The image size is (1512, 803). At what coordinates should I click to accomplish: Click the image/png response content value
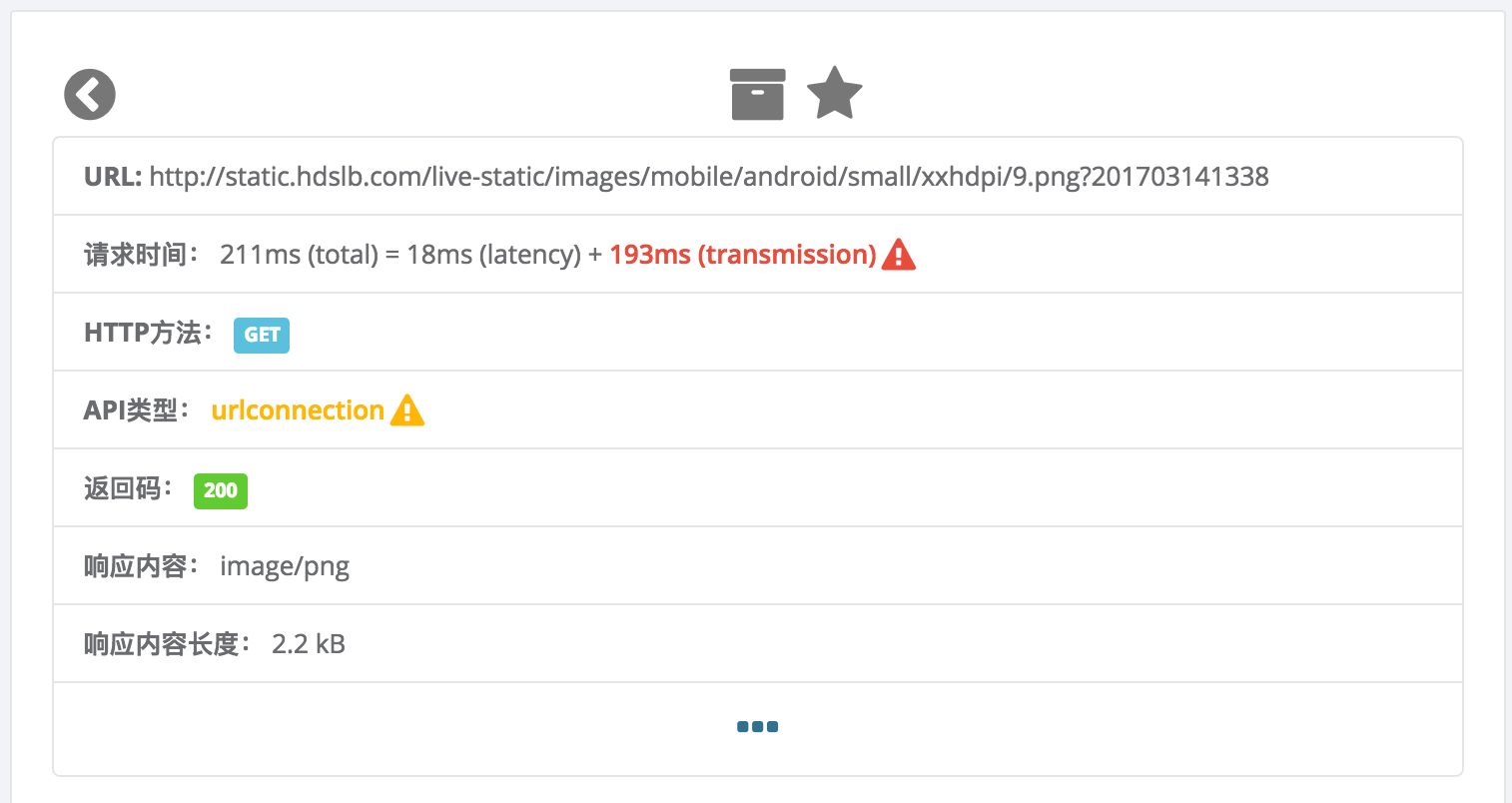[285, 566]
